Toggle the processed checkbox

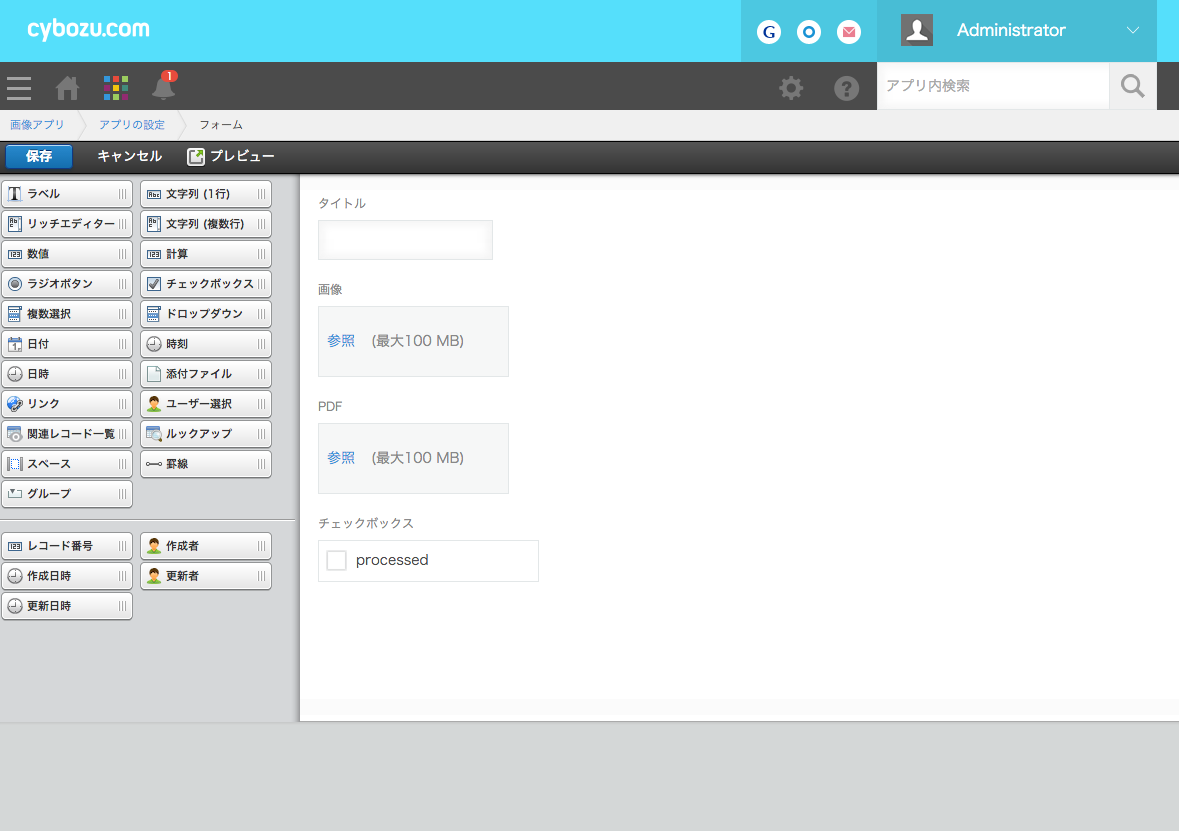(337, 560)
